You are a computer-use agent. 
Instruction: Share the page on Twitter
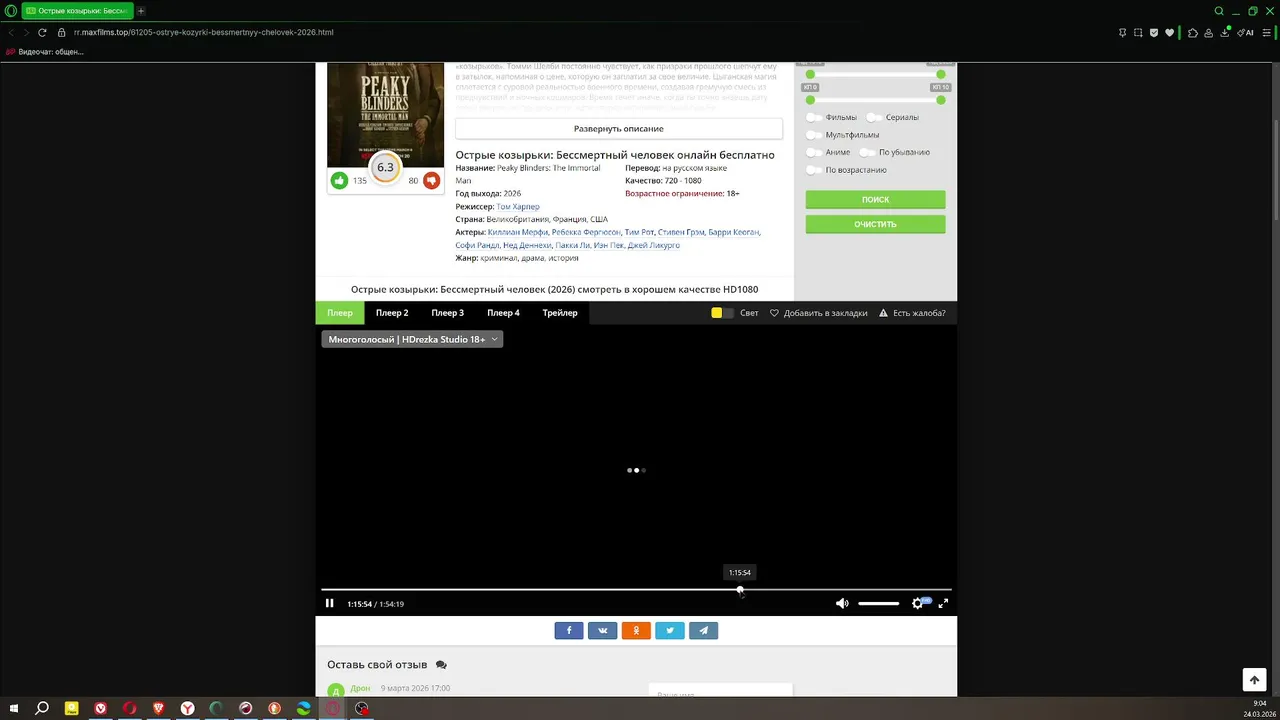tap(670, 630)
